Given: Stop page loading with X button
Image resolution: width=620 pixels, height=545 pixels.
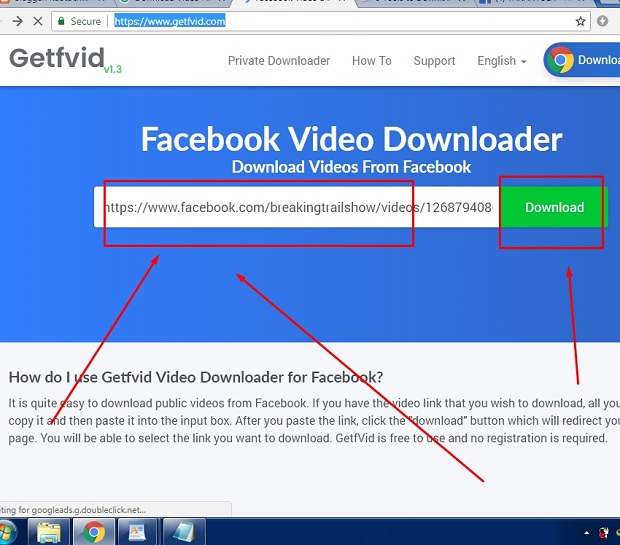Looking at the screenshot, I should tap(38, 21).
